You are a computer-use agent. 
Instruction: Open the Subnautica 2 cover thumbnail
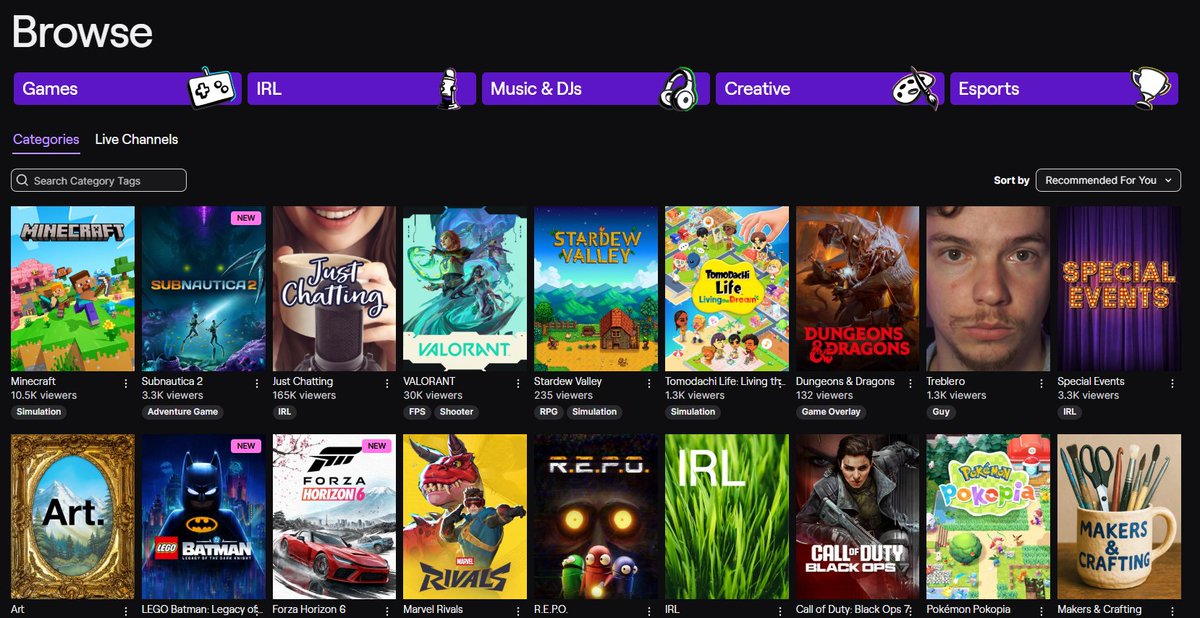[204, 289]
